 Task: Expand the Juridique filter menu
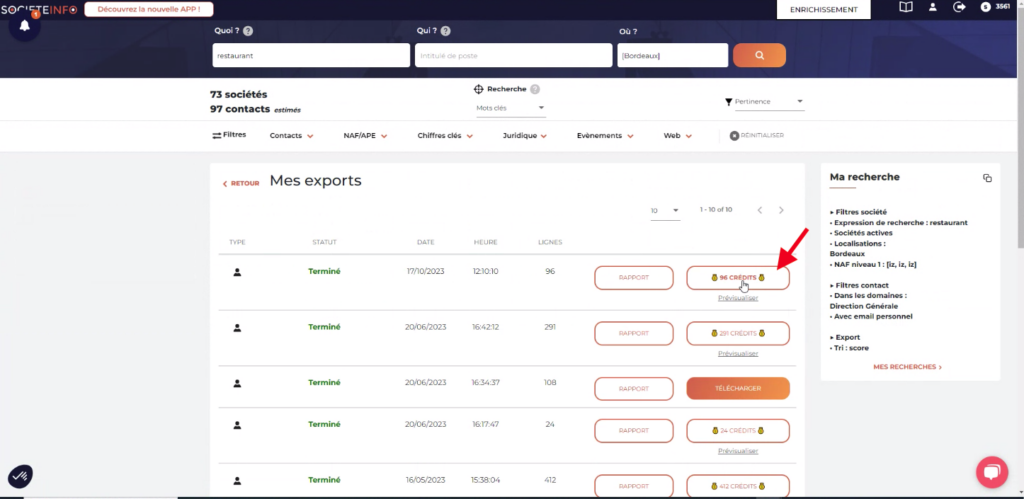point(525,136)
